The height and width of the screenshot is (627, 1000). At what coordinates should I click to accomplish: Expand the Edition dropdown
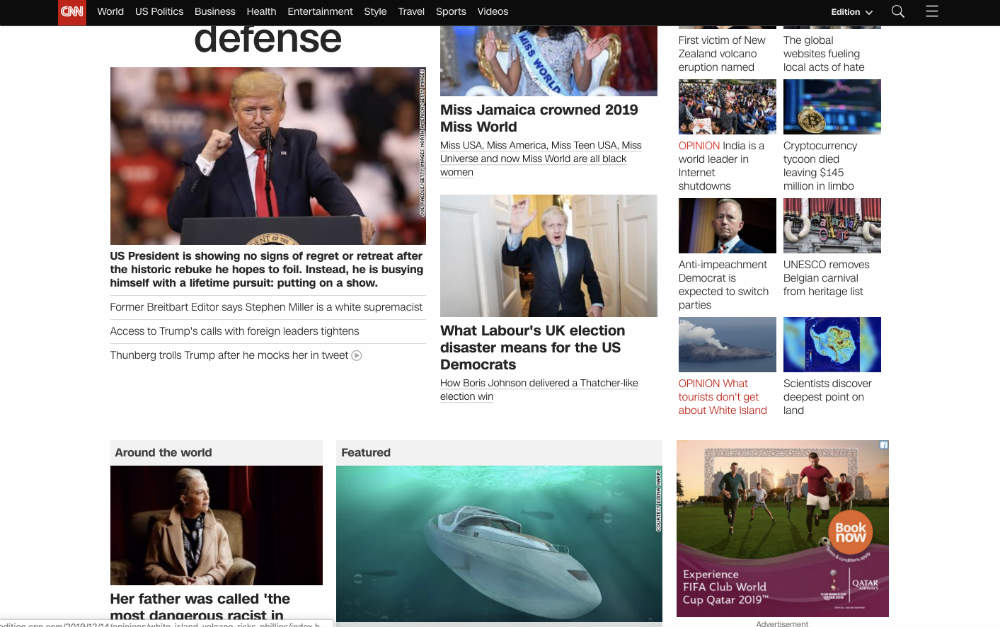pyautogui.click(x=851, y=12)
